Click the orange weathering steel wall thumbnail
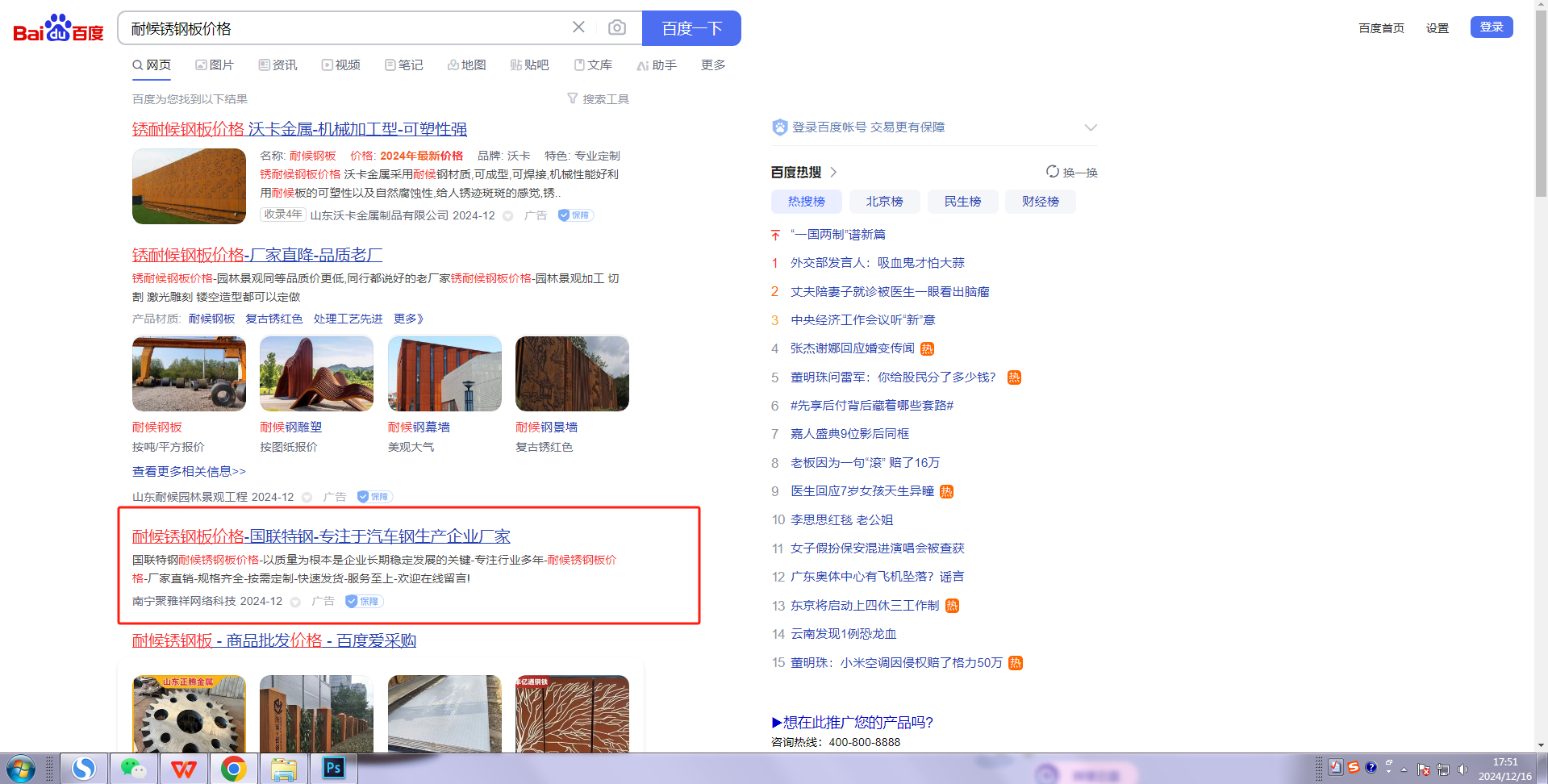This screenshot has height=784, width=1548. (x=189, y=186)
